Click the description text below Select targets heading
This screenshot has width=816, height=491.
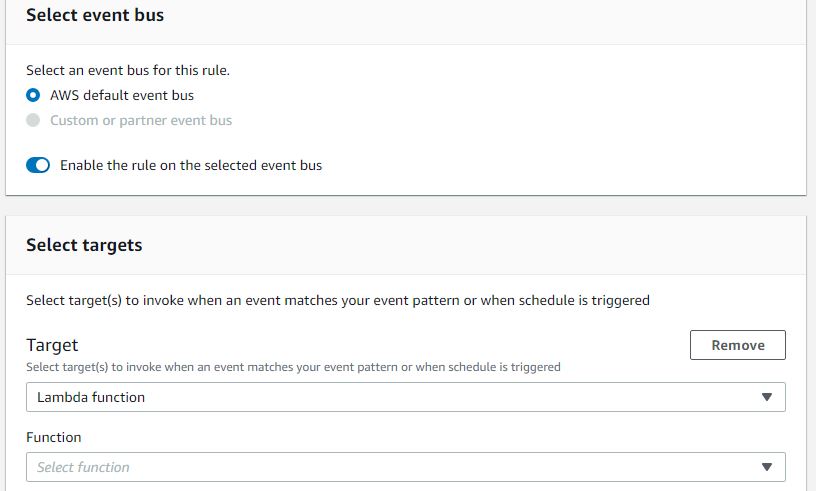coord(338,300)
